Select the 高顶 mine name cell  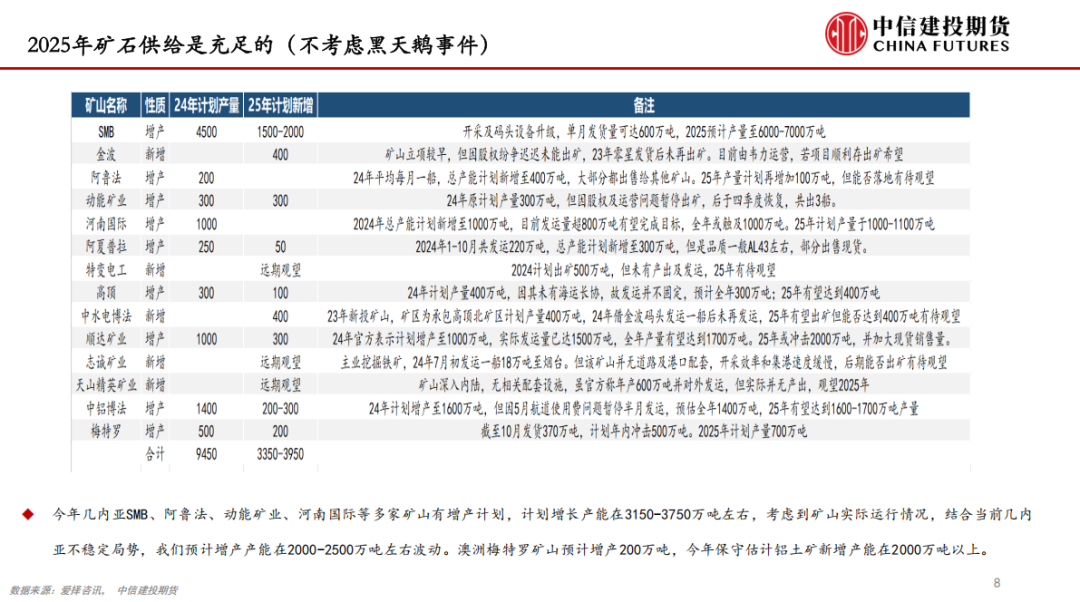click(106, 293)
